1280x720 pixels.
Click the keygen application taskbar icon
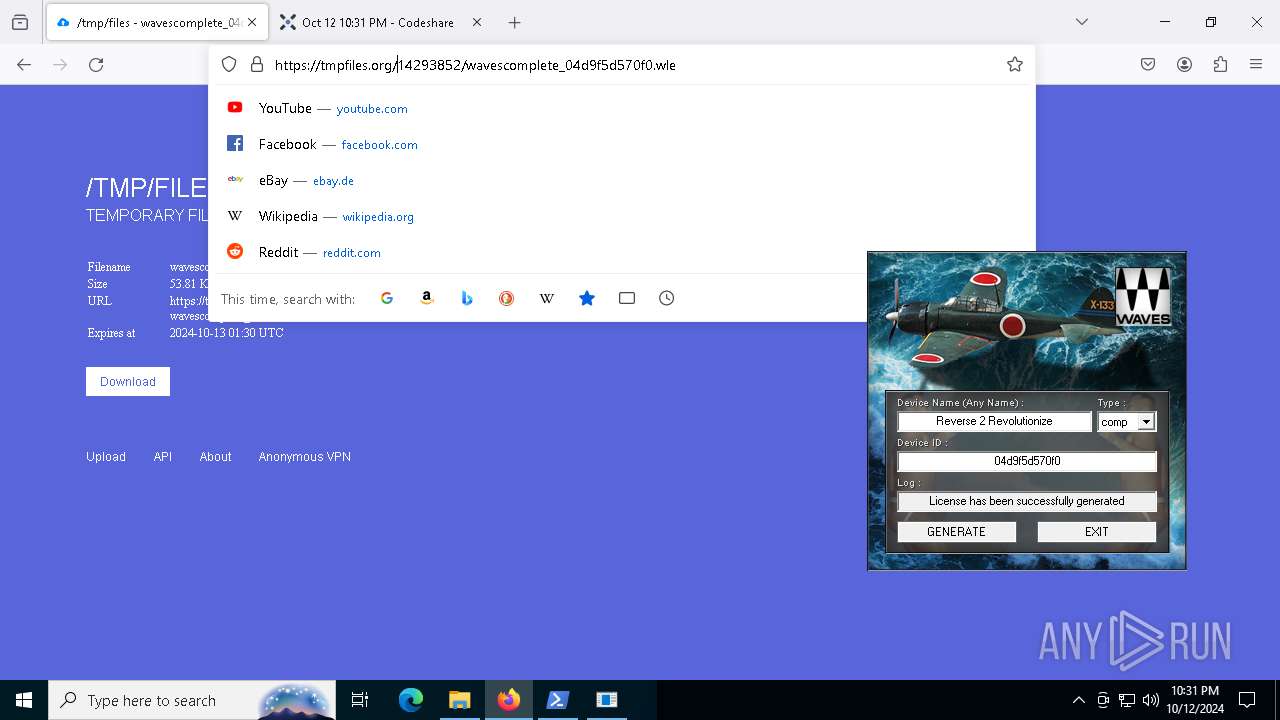tap(607, 700)
